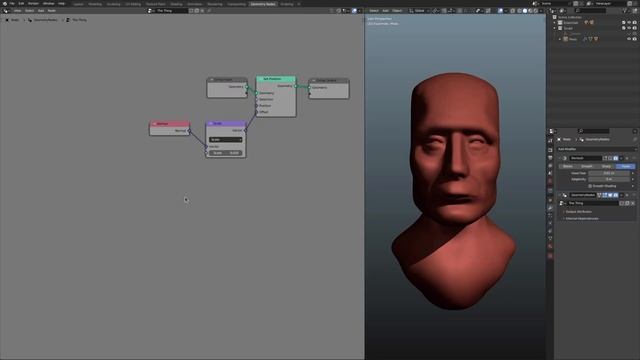Image resolution: width=640 pixels, height=360 pixels.
Task: Toggle the node tree pin icon
Action: [x=209, y=11]
